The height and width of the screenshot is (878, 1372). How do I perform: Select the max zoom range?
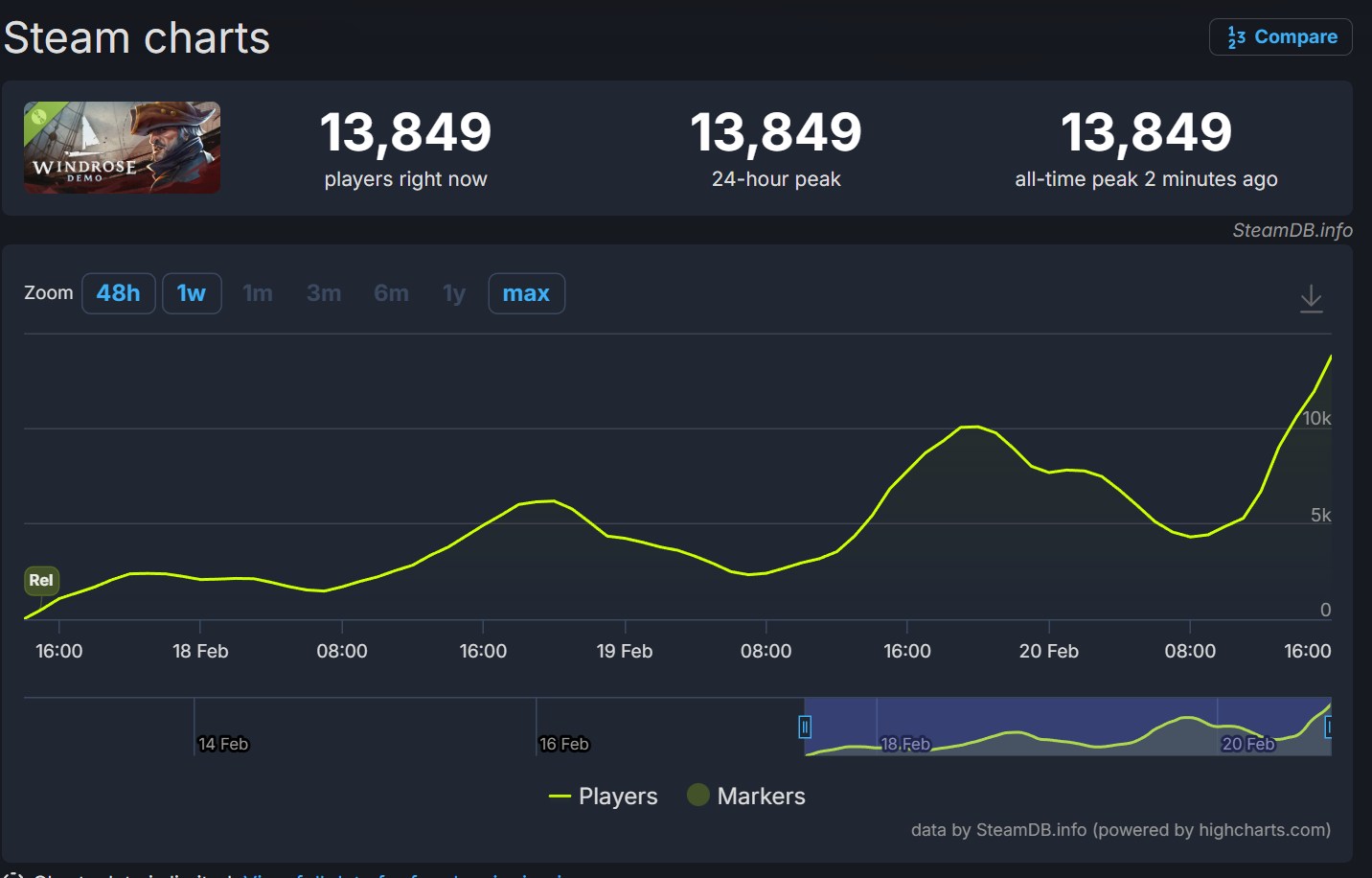coord(526,293)
